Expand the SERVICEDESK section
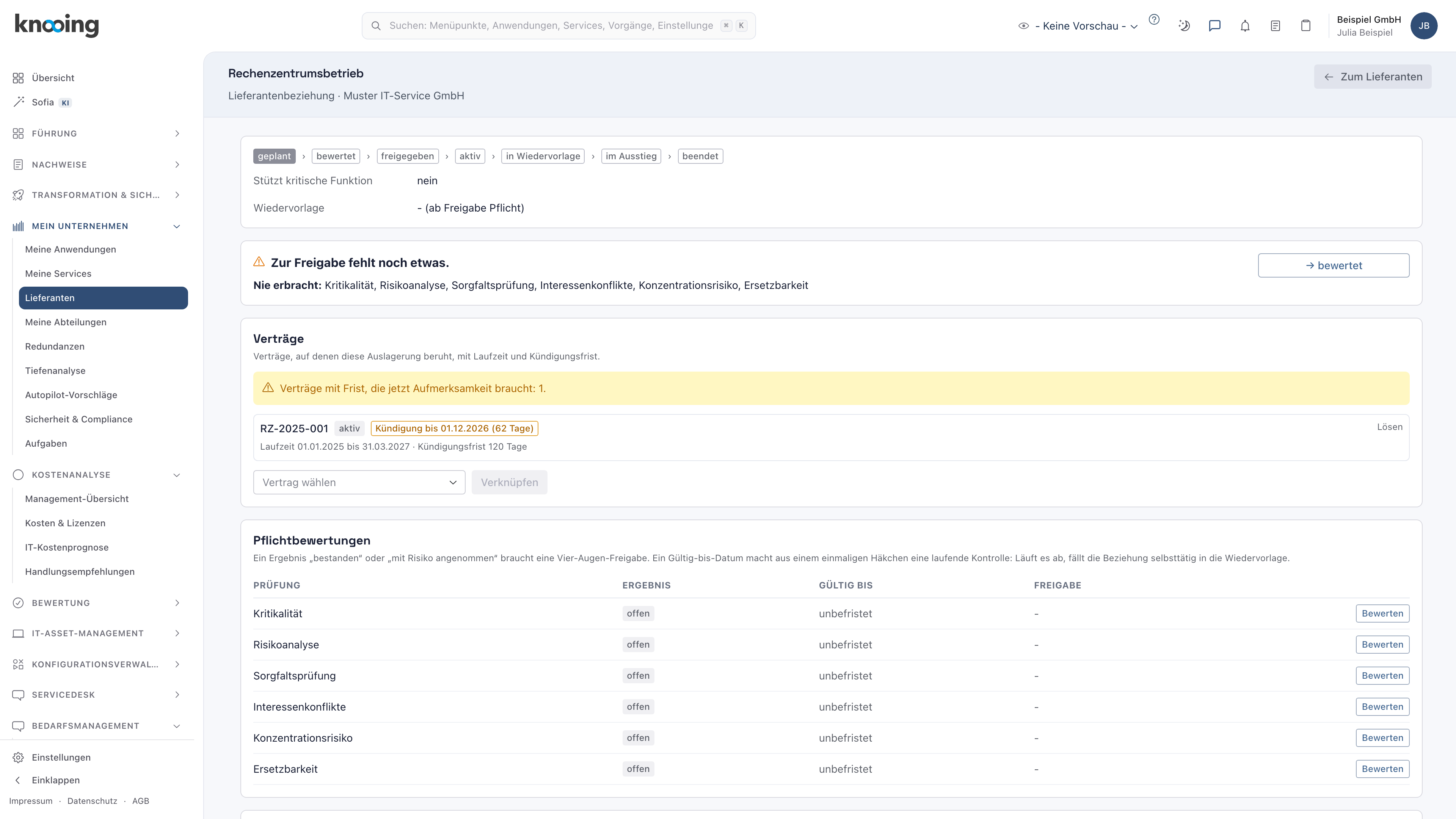Image resolution: width=1456 pixels, height=819 pixels. tap(96, 695)
